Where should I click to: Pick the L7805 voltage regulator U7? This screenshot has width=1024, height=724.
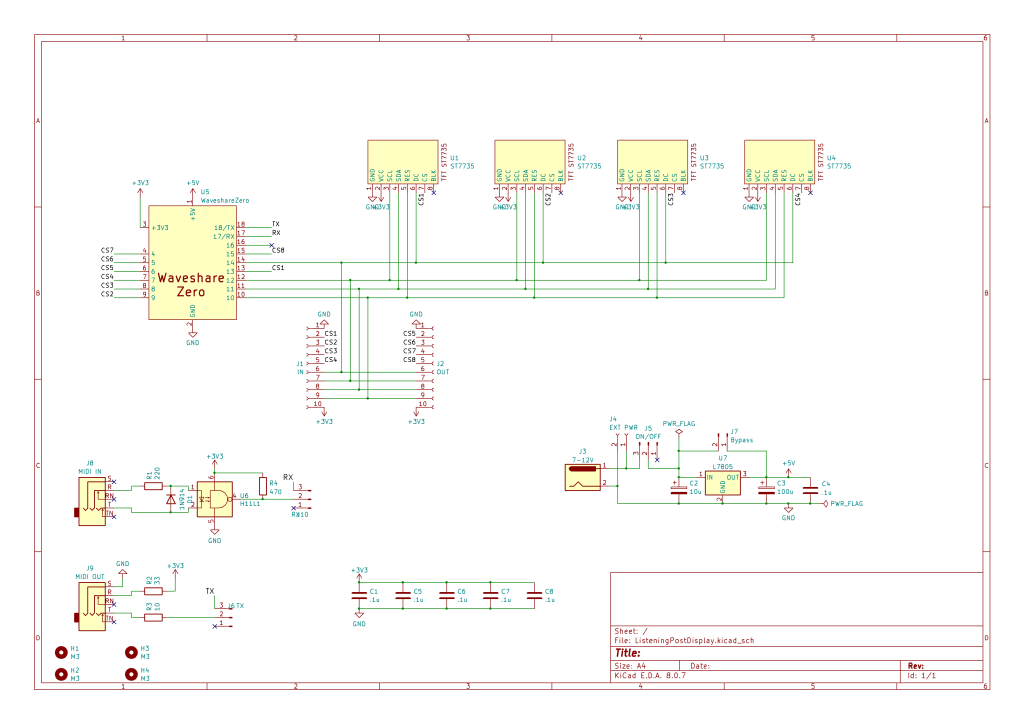click(x=722, y=481)
